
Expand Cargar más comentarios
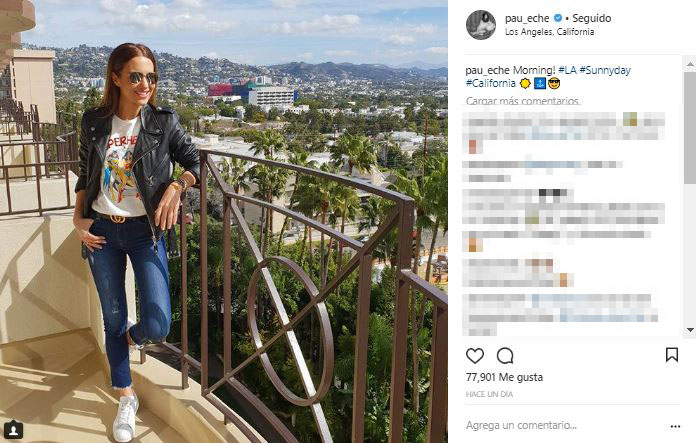pos(522,101)
